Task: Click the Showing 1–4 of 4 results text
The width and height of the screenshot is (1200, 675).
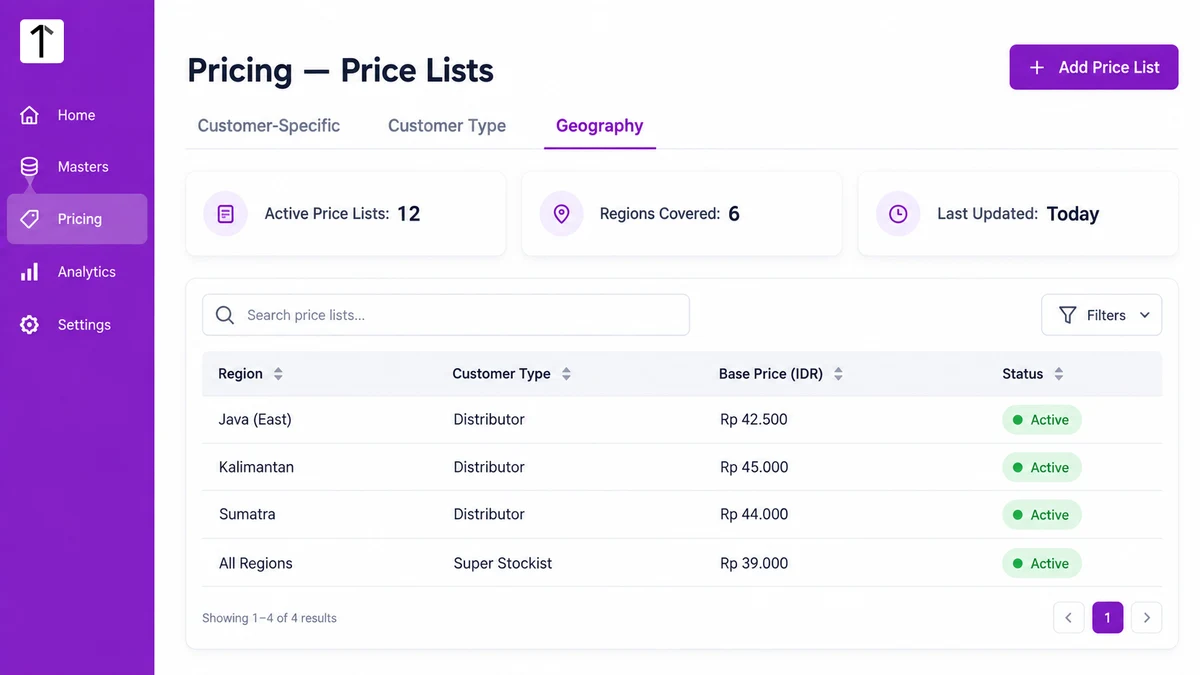Action: (270, 618)
